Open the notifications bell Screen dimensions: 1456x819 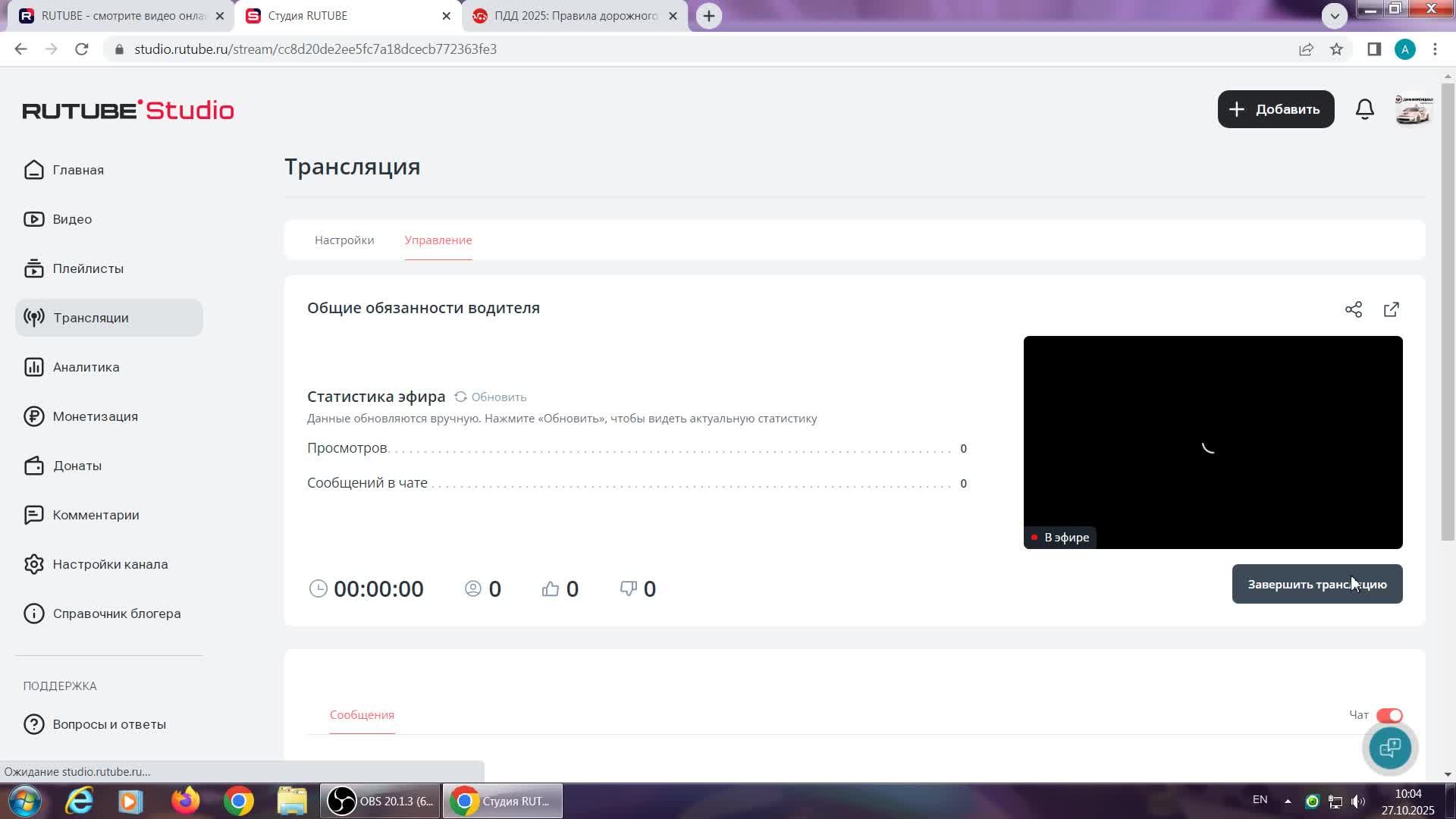coord(1364,109)
